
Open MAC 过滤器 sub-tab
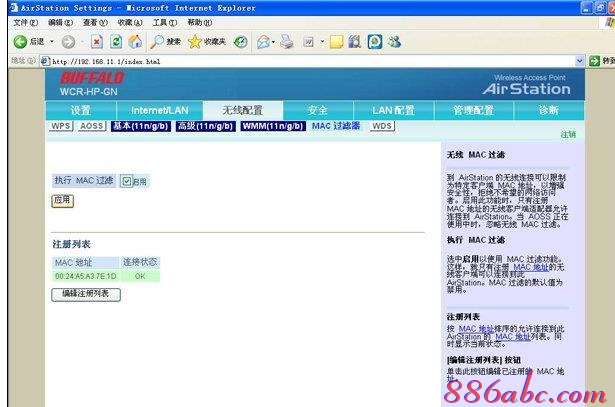click(336, 126)
